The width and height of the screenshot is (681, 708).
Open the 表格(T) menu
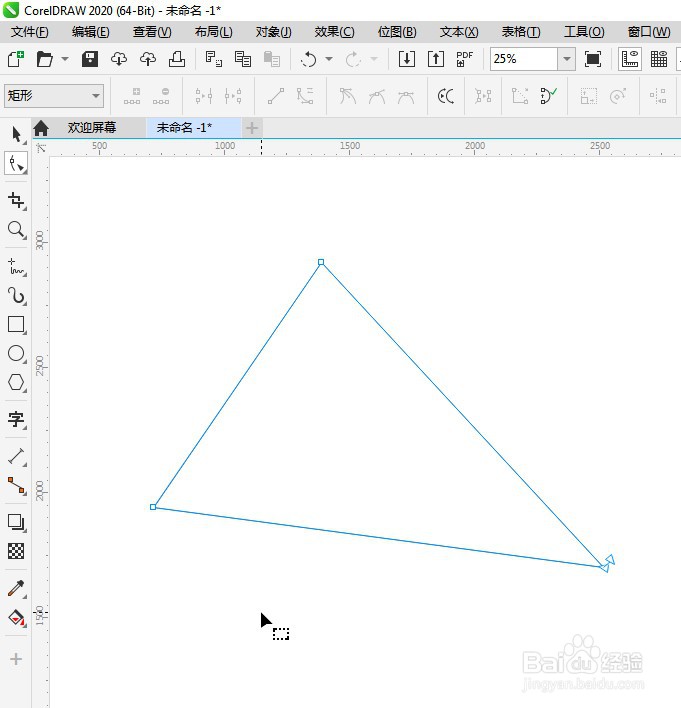521,32
